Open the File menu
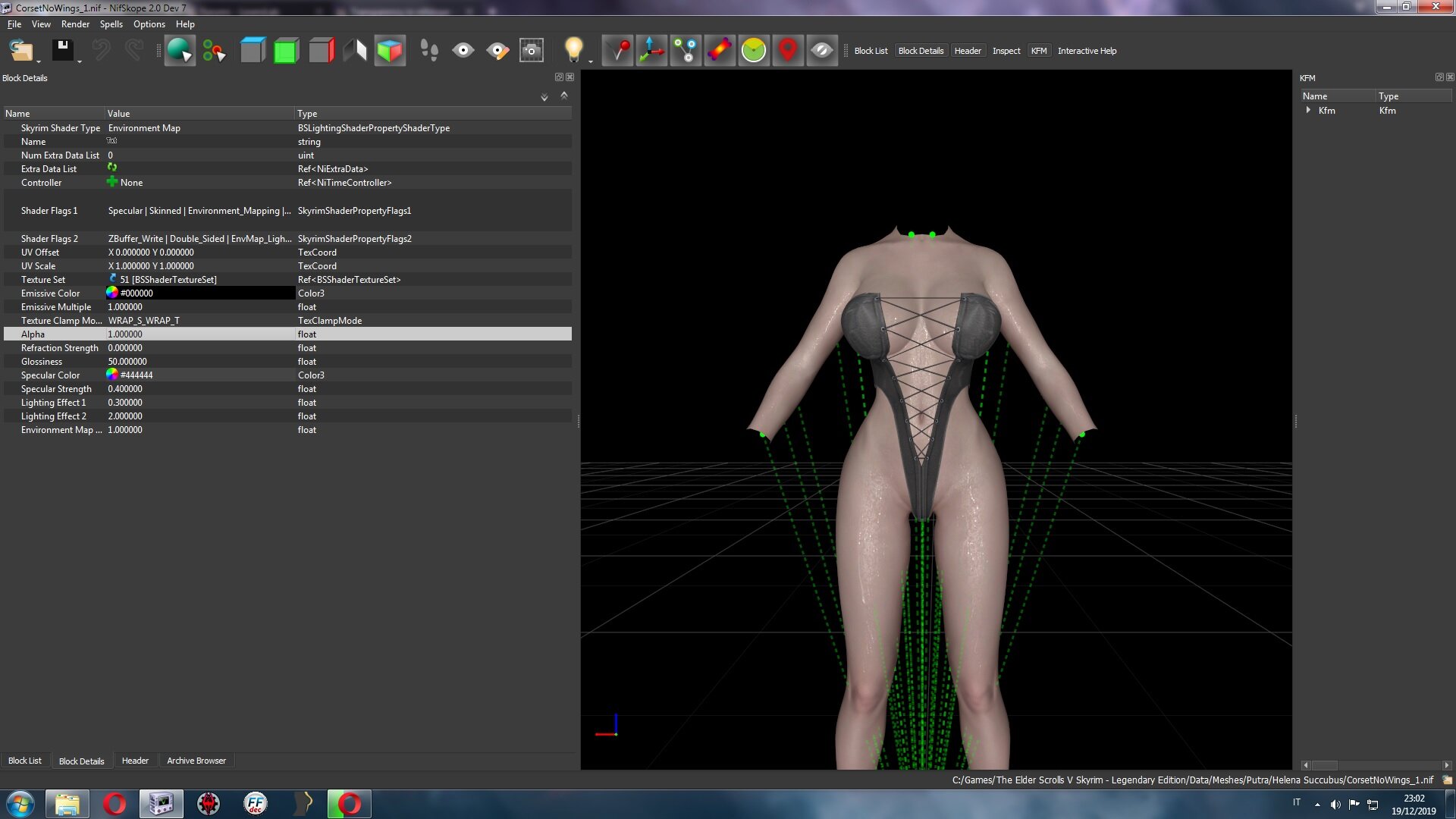Image resolution: width=1456 pixels, height=819 pixels. click(x=14, y=24)
